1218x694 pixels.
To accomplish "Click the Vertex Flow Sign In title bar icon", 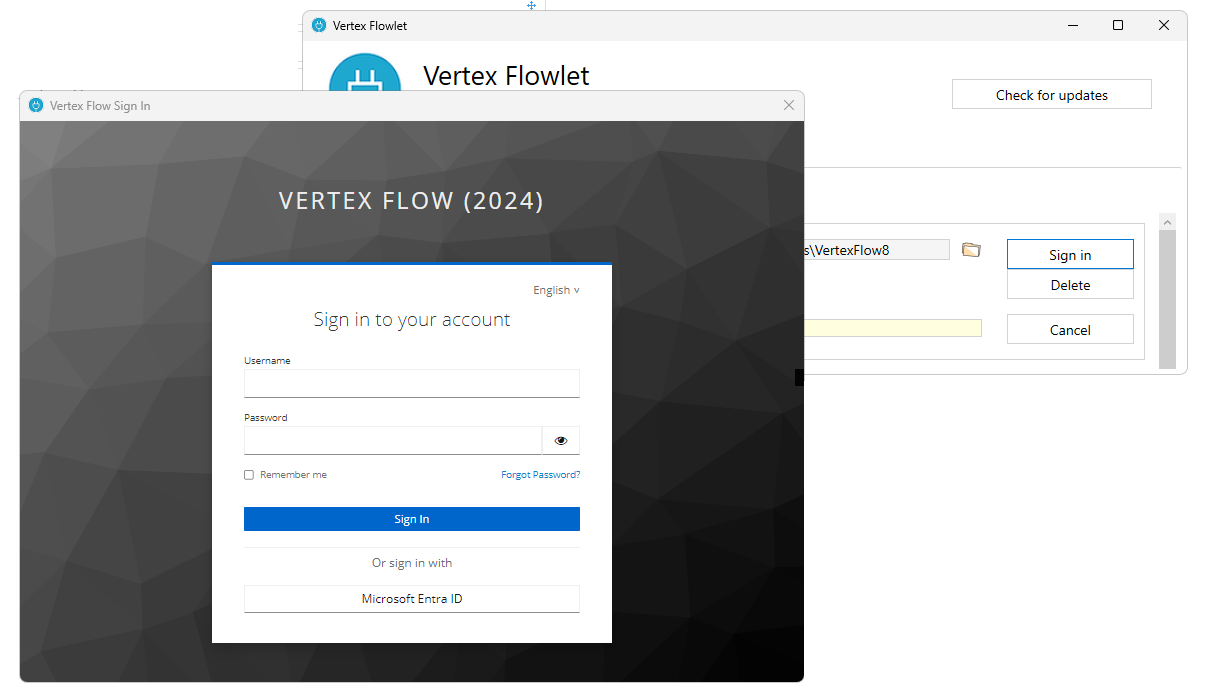I will [x=37, y=106].
